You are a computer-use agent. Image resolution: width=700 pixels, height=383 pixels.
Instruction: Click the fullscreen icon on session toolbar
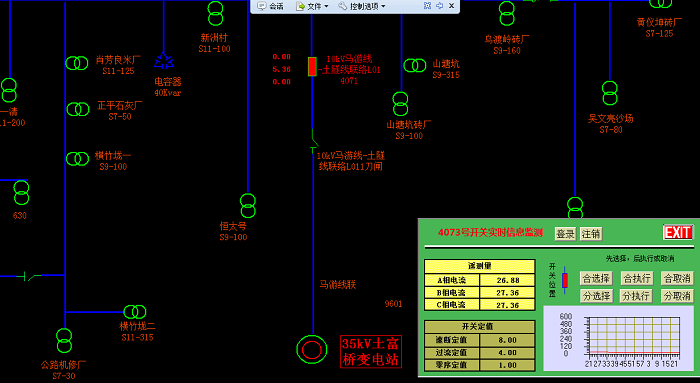[427, 6]
